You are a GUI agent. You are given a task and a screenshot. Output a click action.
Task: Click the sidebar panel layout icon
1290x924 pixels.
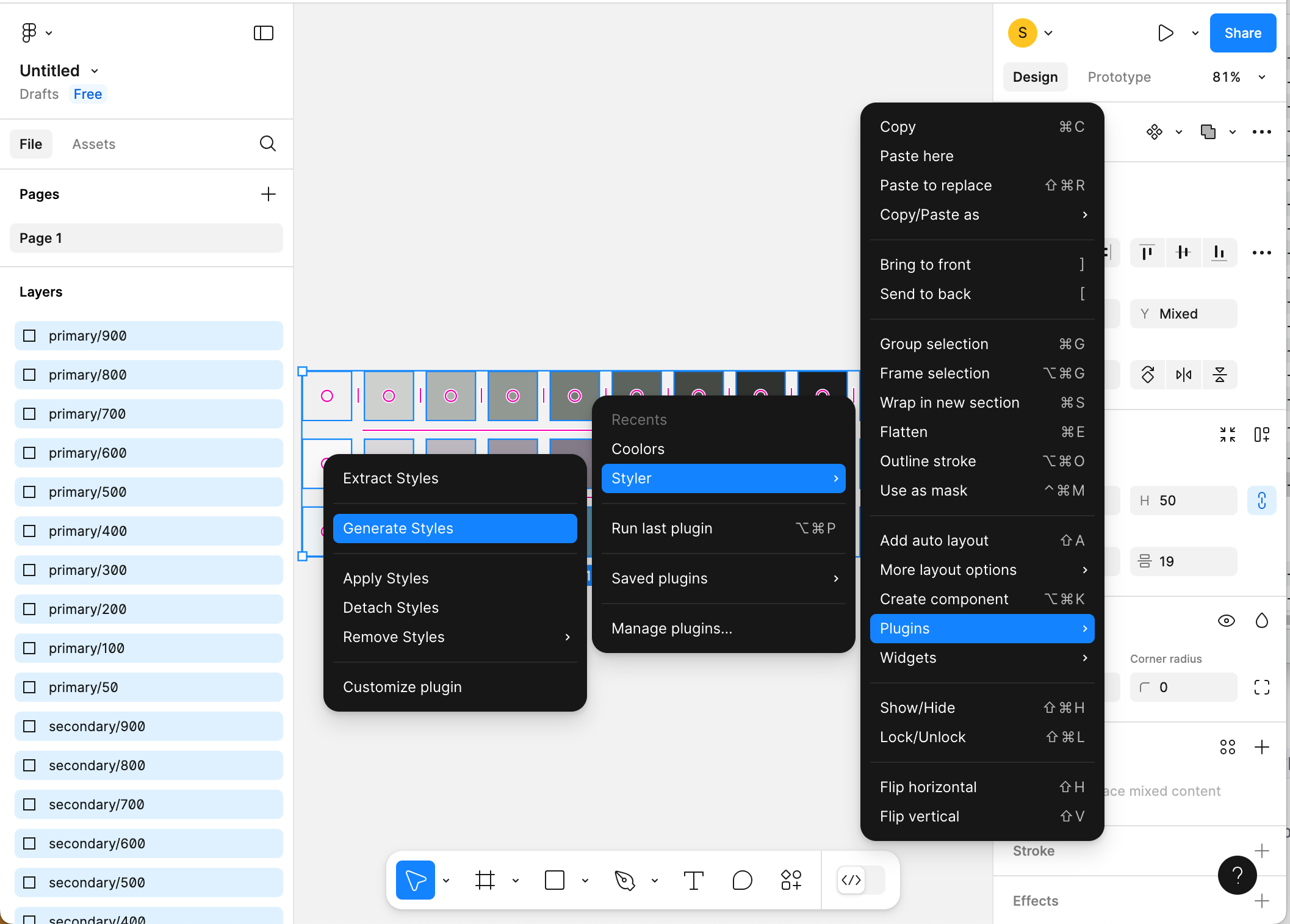coord(264,33)
